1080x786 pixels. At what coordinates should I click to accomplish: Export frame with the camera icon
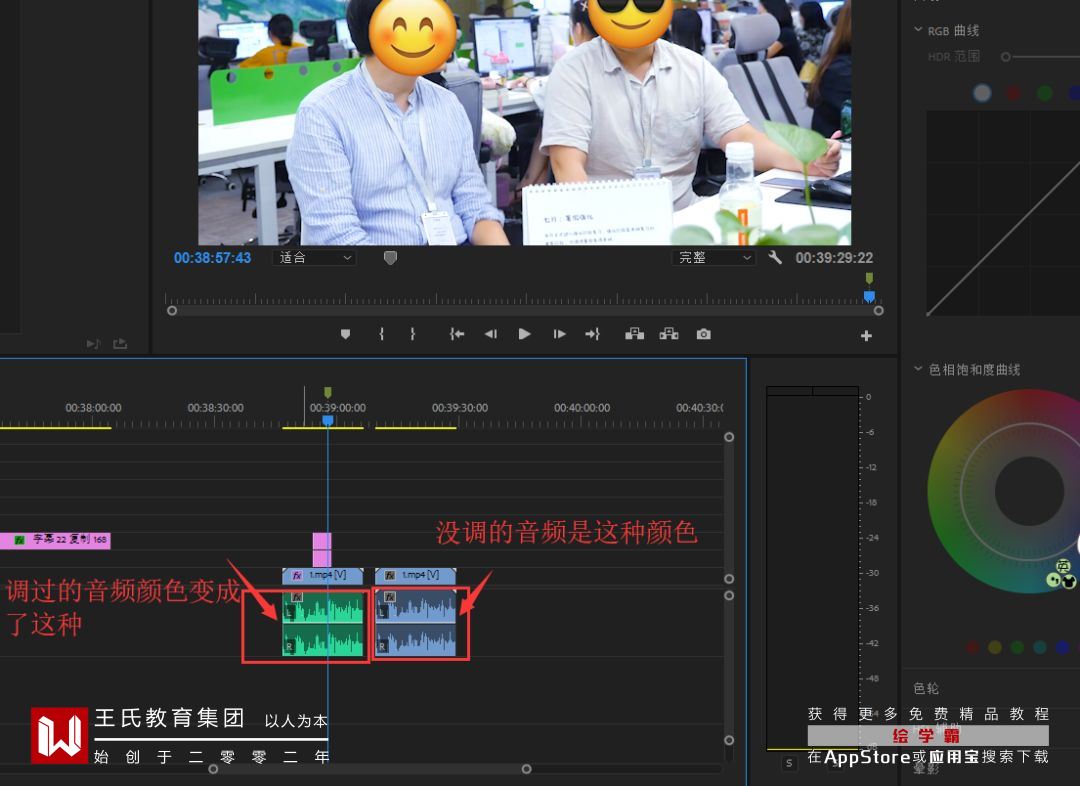[x=703, y=334]
